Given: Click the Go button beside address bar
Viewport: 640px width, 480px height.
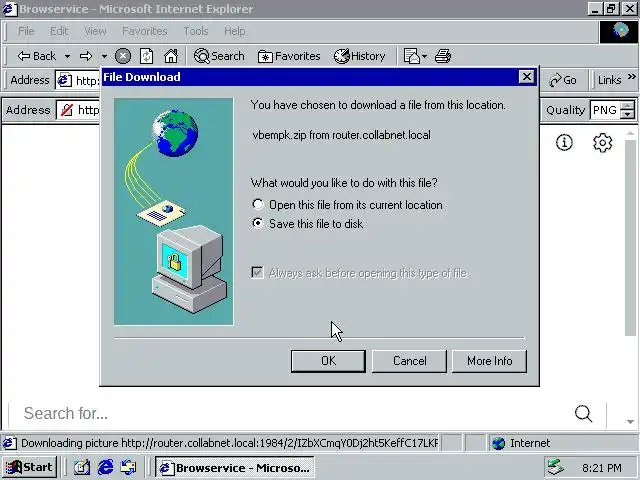Looking at the screenshot, I should point(563,80).
